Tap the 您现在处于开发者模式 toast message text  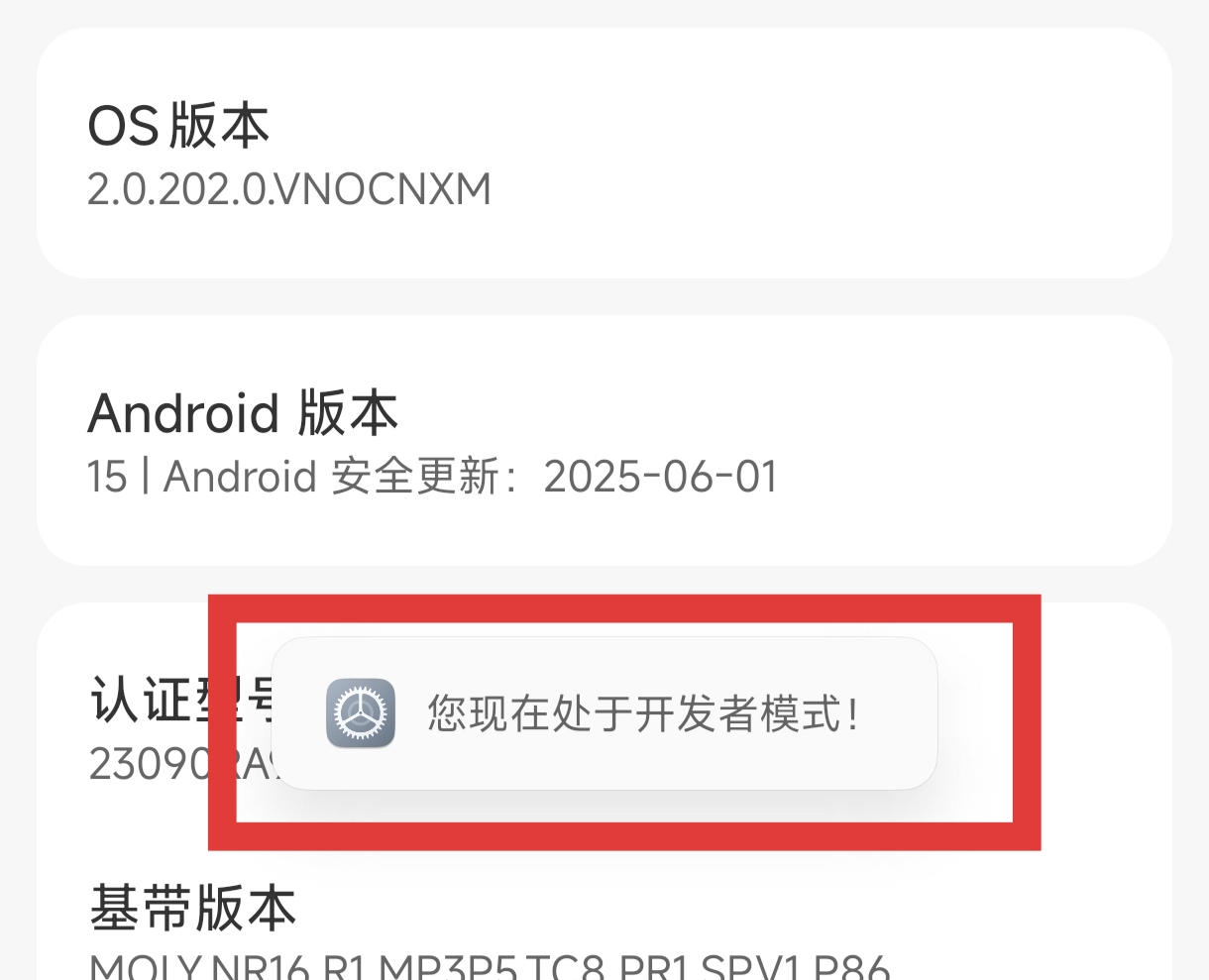point(643,714)
